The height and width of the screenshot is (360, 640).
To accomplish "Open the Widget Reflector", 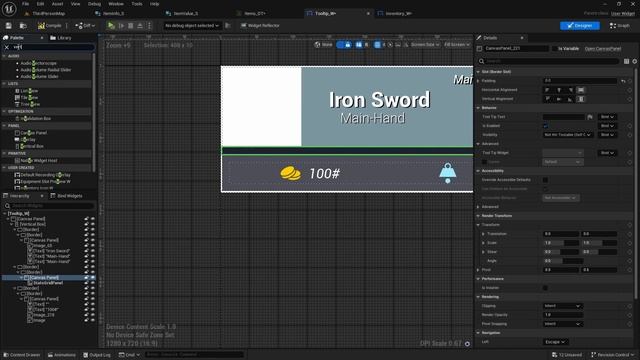I will coord(260,26).
